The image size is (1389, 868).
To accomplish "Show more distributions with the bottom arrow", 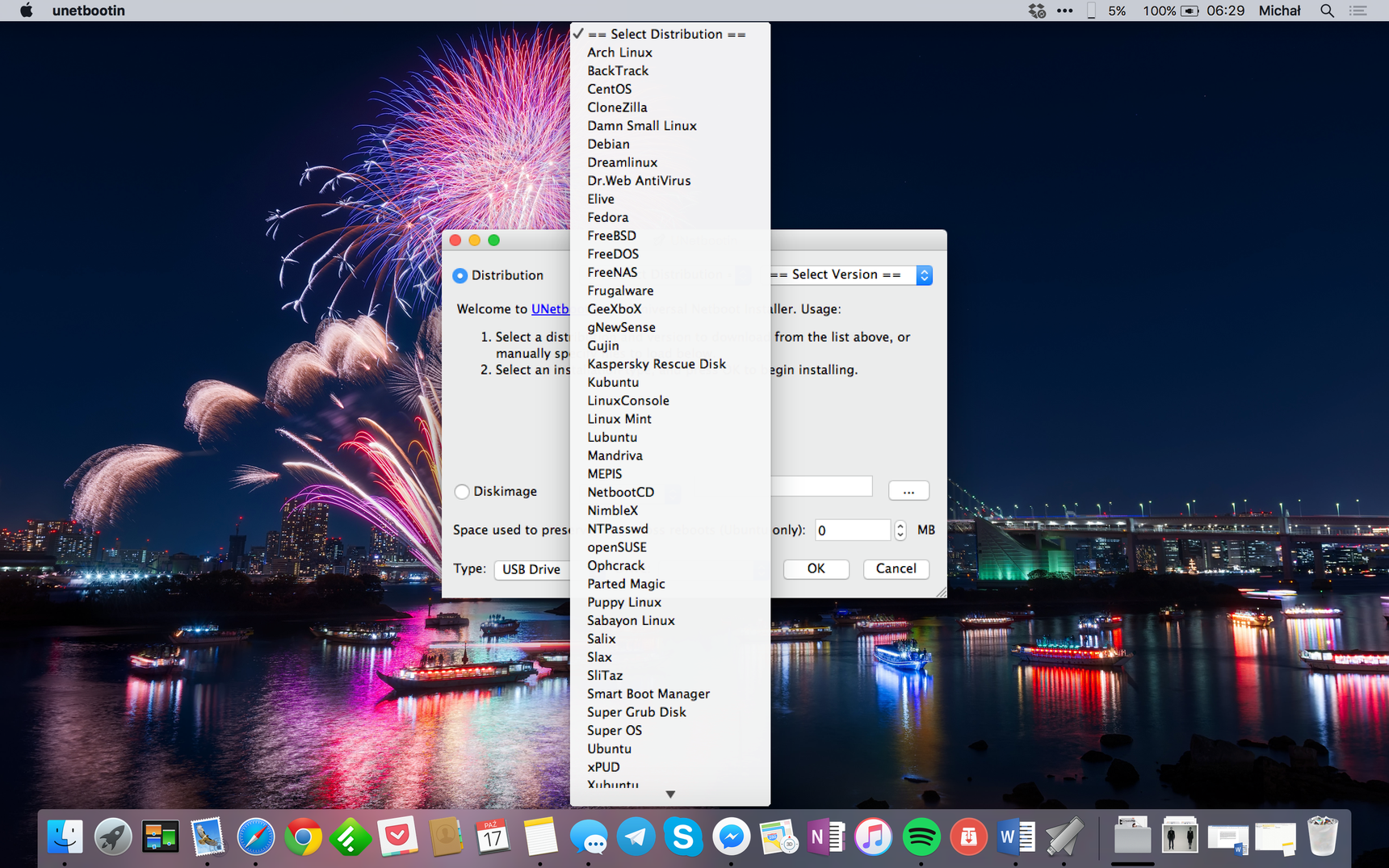I will click(x=670, y=795).
